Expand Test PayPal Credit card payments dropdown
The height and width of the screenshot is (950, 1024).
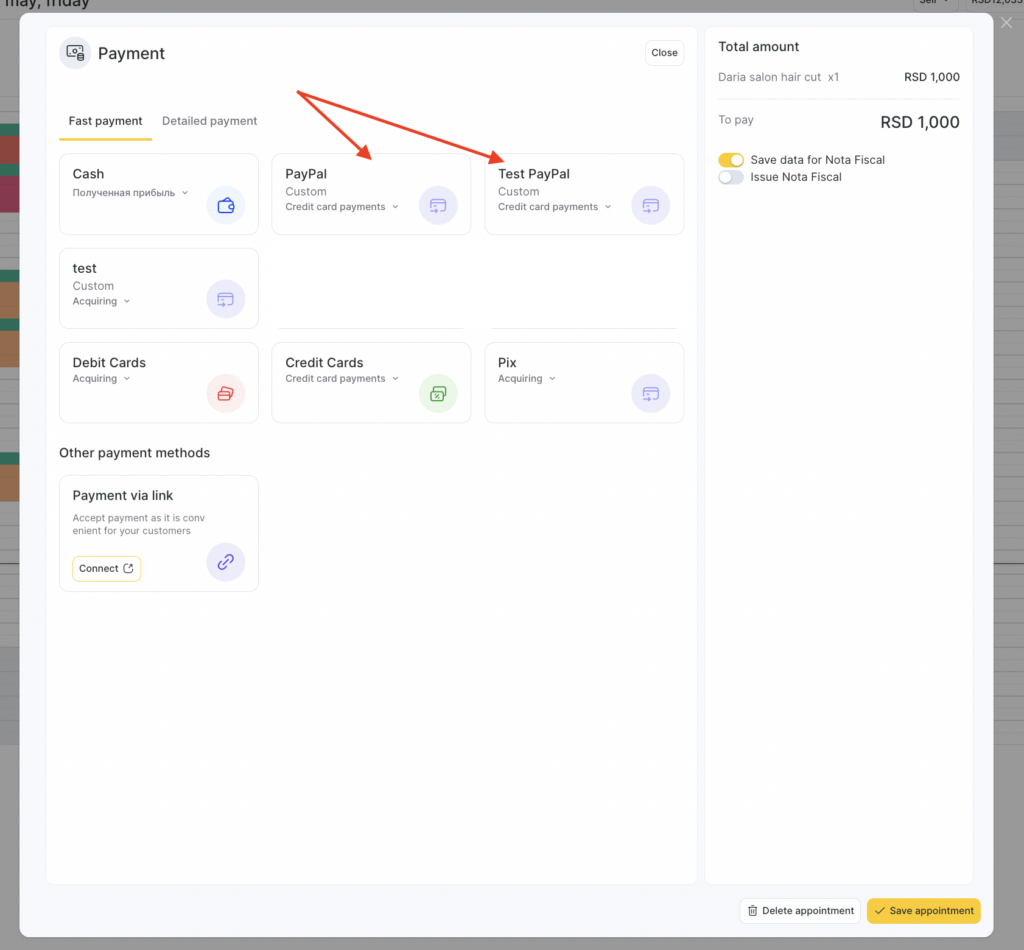(554, 207)
